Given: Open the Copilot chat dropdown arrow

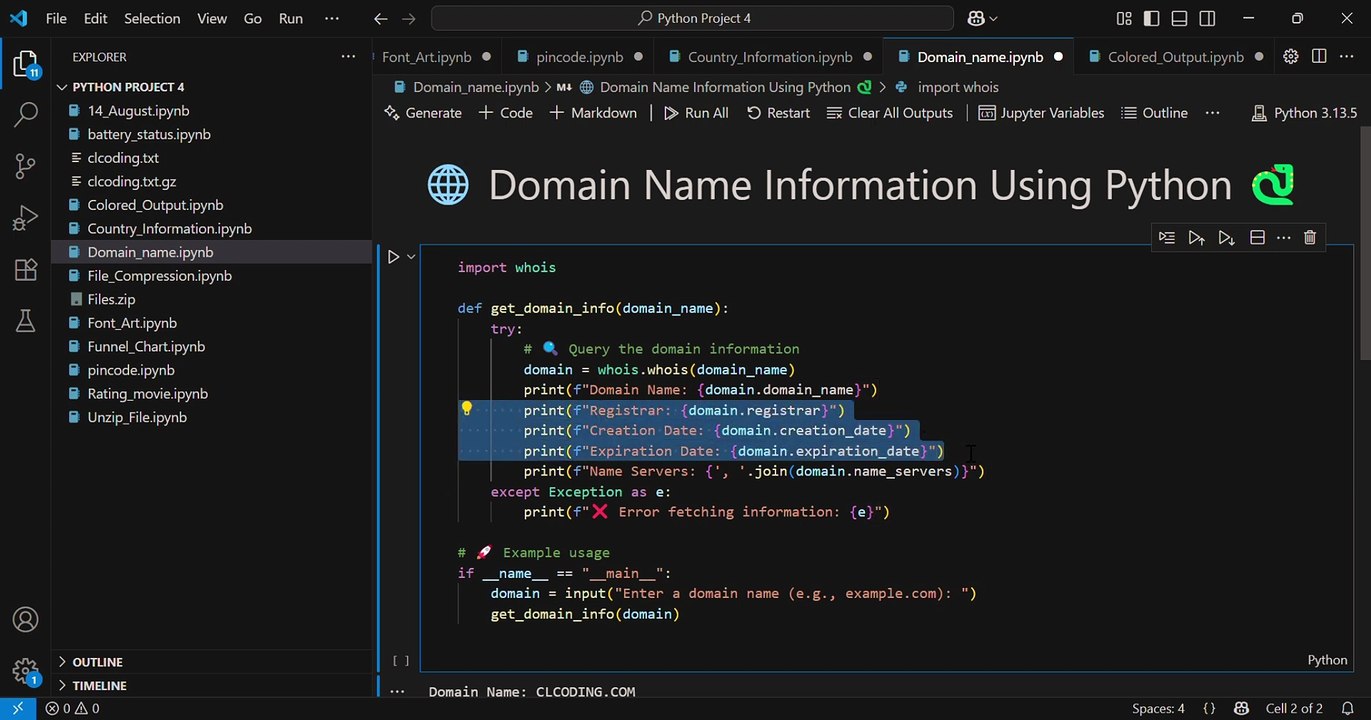Looking at the screenshot, I should click(994, 18).
